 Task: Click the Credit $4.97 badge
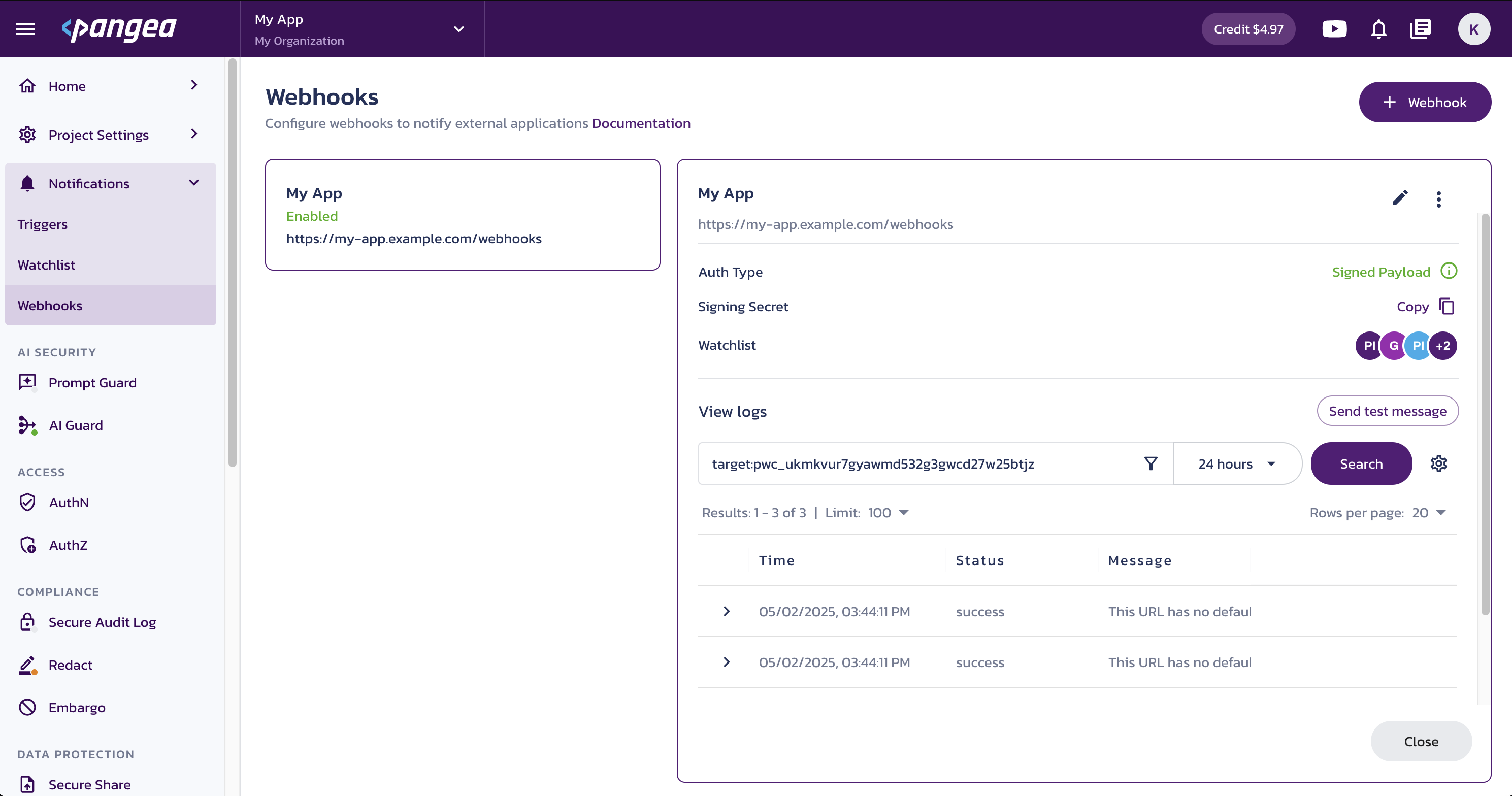click(x=1248, y=29)
